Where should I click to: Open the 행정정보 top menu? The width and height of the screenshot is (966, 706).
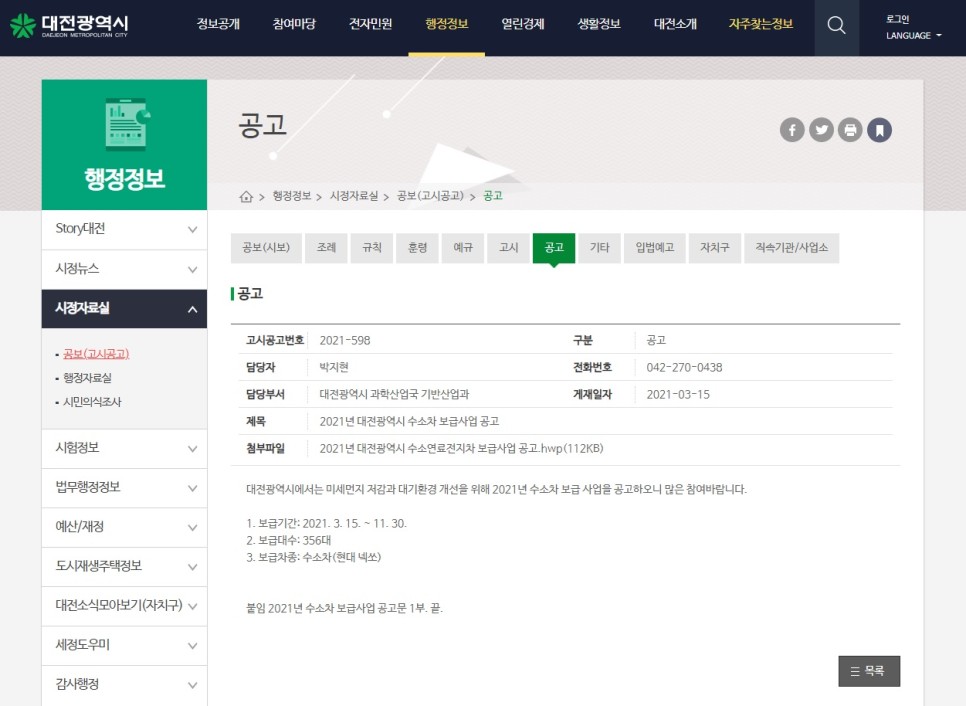tap(447, 24)
